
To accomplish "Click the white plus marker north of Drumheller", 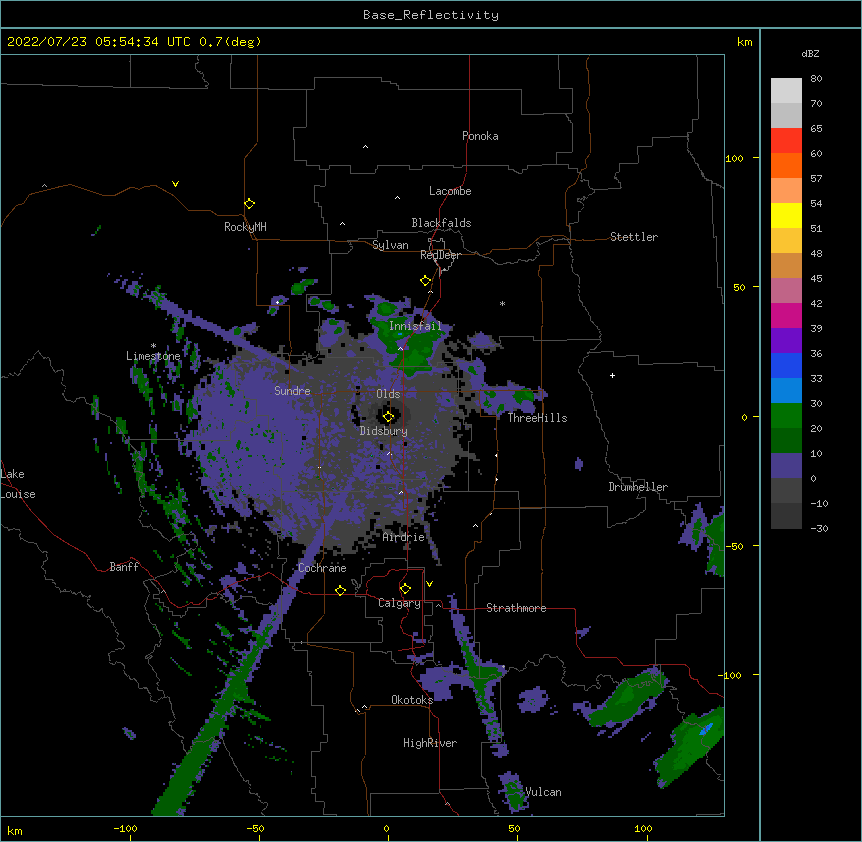I will click(x=612, y=375).
